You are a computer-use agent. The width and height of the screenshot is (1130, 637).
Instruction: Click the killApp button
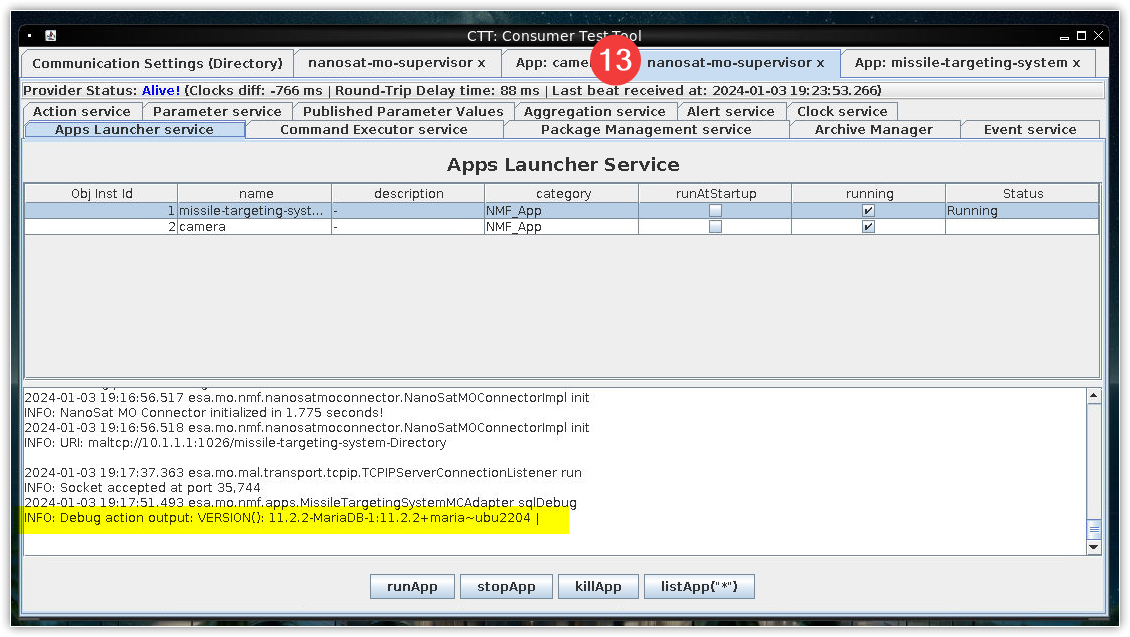pos(598,587)
